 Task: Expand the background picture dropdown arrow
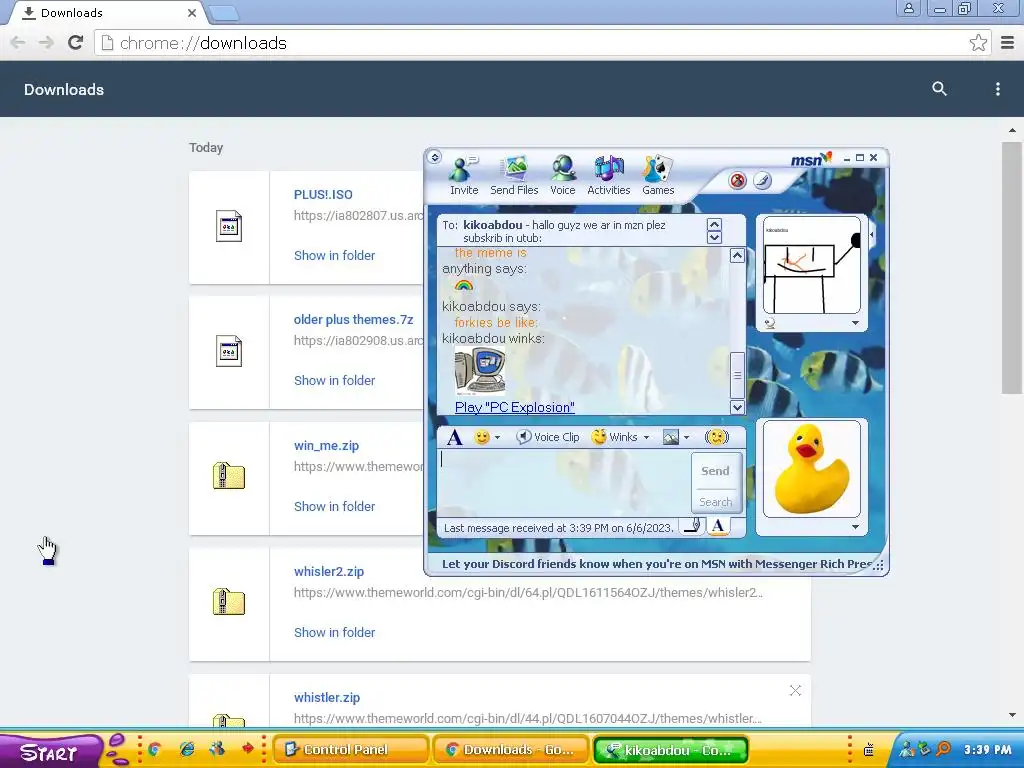pyautogui.click(x=686, y=438)
